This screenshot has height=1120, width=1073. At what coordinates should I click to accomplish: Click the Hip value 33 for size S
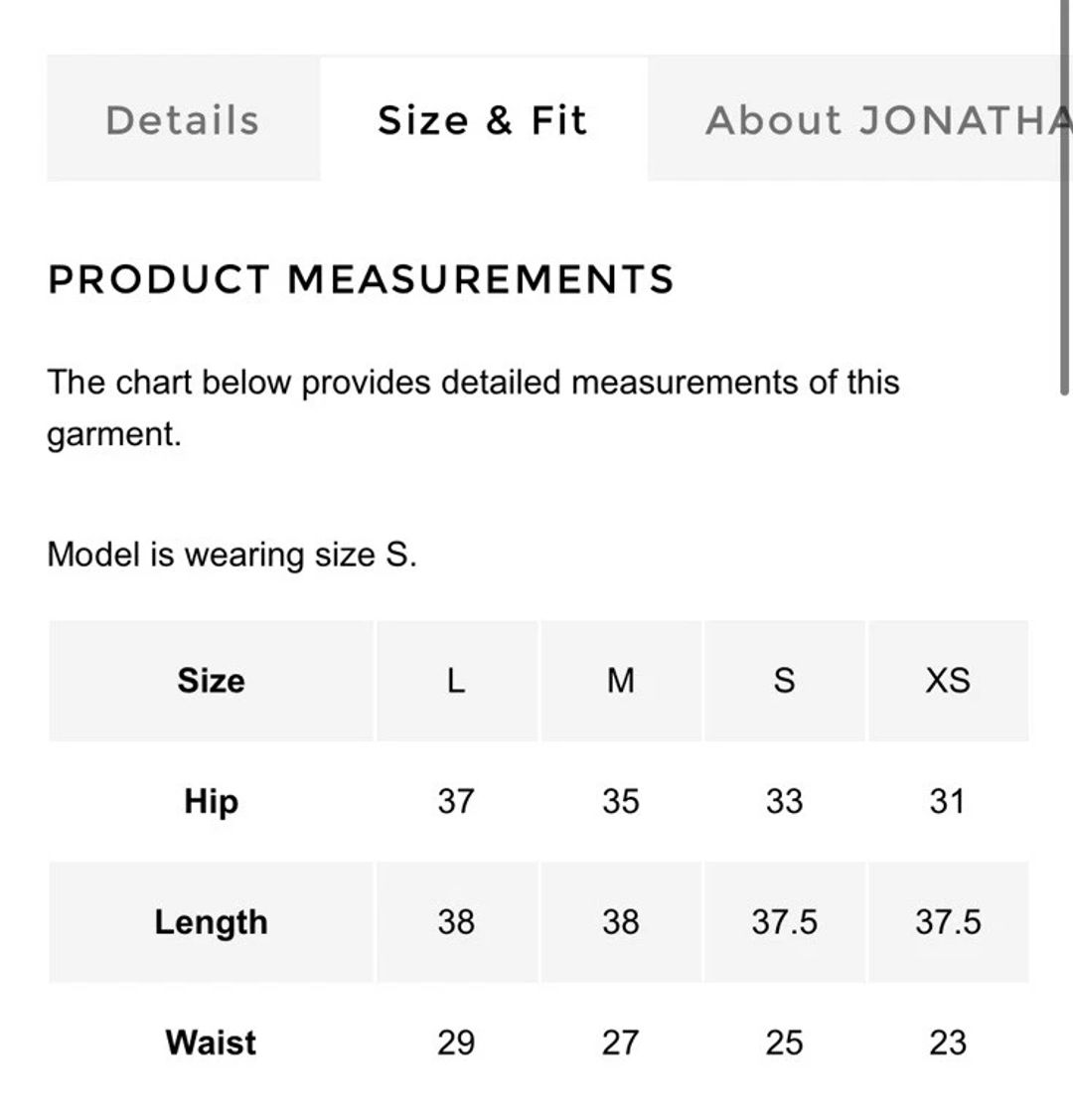click(784, 801)
